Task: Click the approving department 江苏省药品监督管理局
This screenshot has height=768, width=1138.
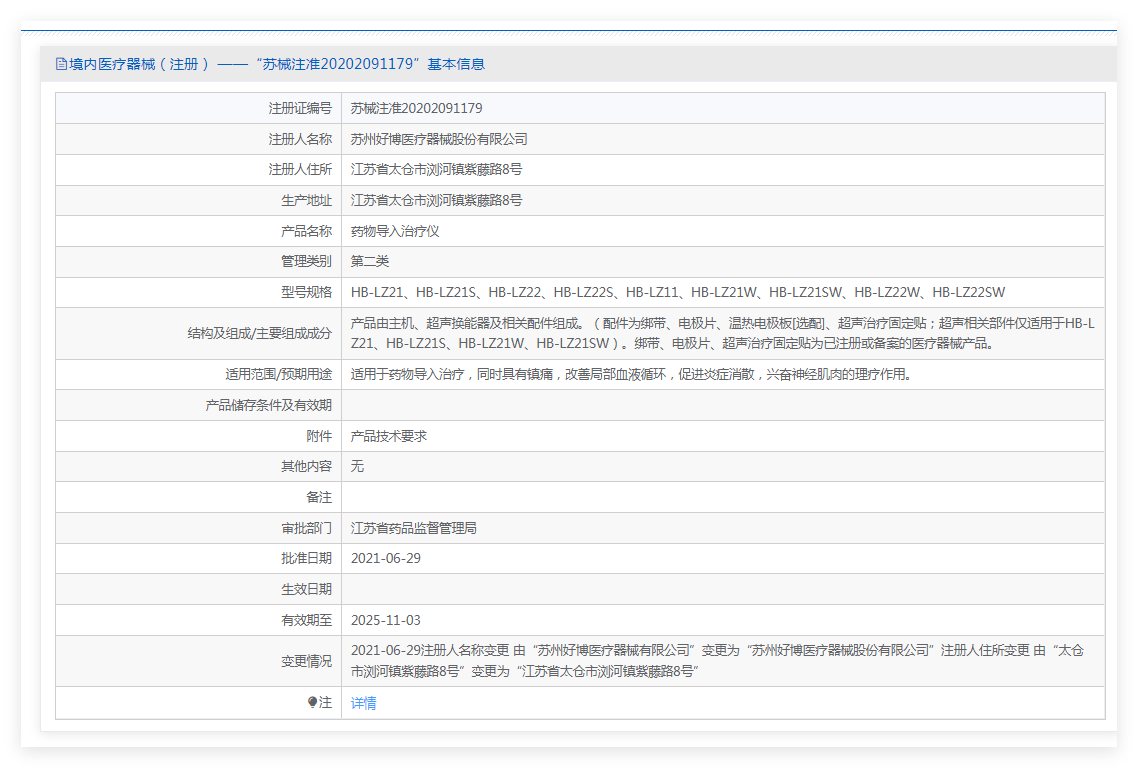Action: pyautogui.click(x=414, y=528)
